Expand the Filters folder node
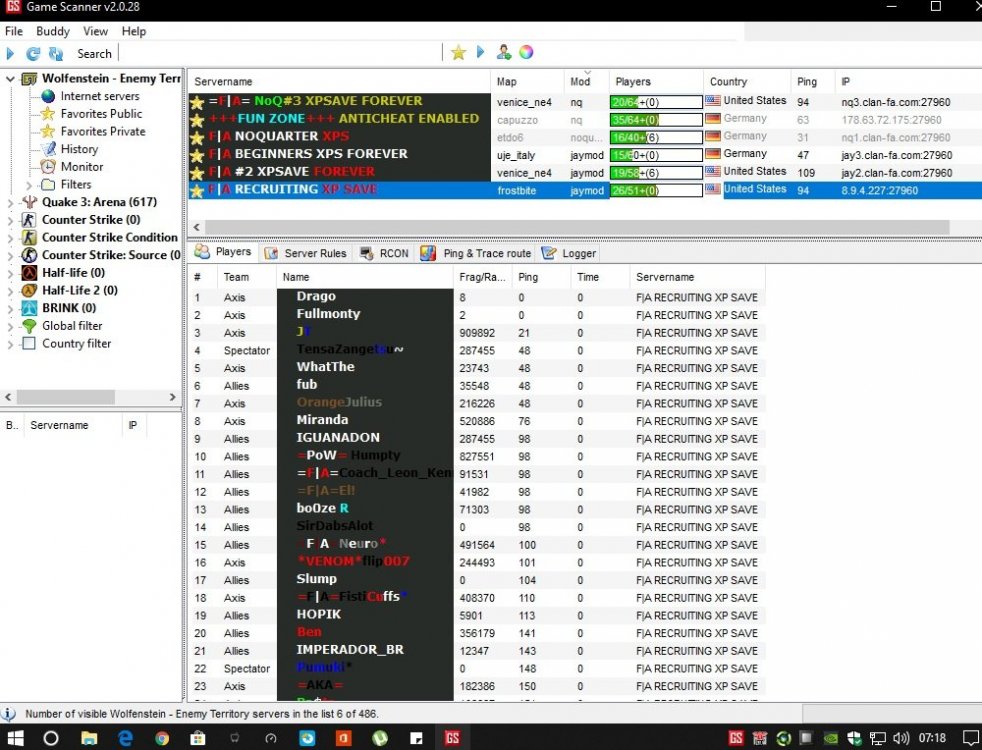This screenshot has width=982, height=750. click(29, 185)
